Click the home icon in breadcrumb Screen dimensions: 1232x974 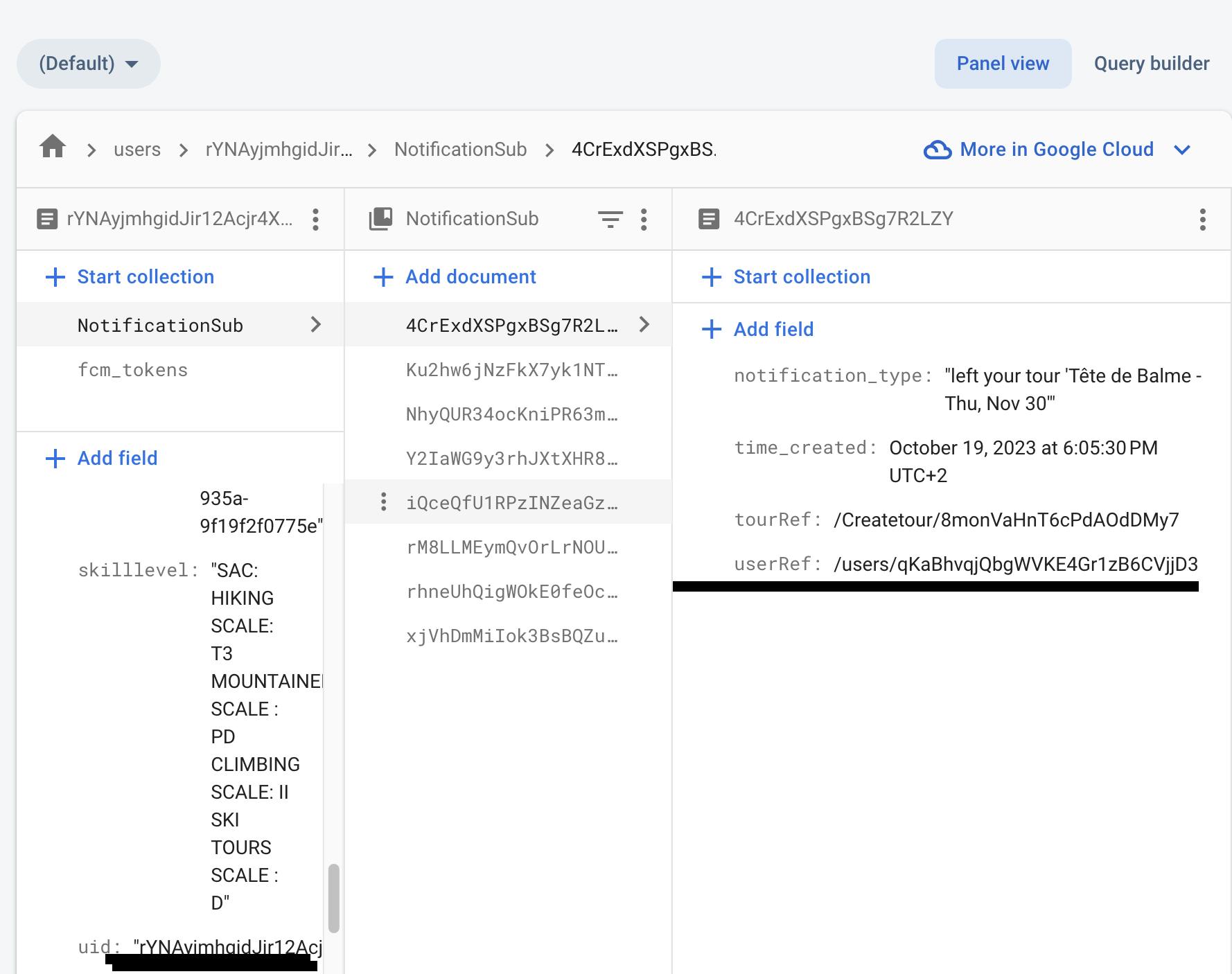[x=53, y=148]
